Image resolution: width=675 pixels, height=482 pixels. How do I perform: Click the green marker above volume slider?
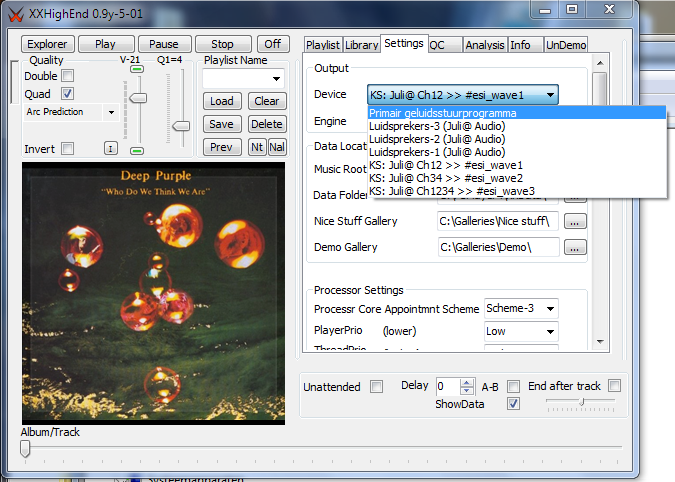(137, 69)
